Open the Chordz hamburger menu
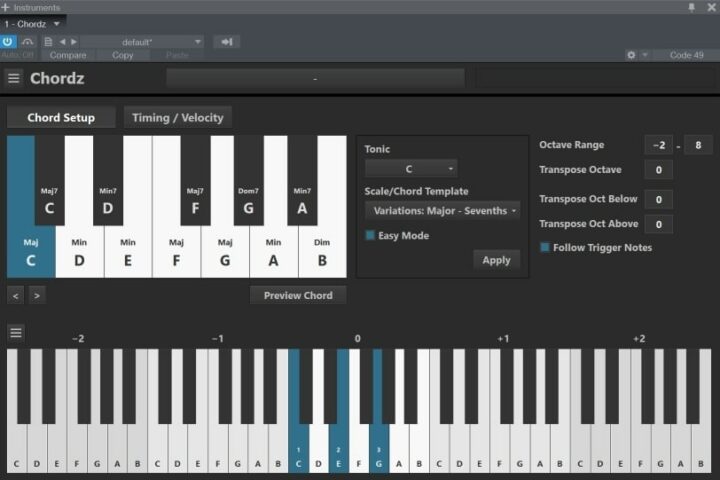 click(13, 78)
